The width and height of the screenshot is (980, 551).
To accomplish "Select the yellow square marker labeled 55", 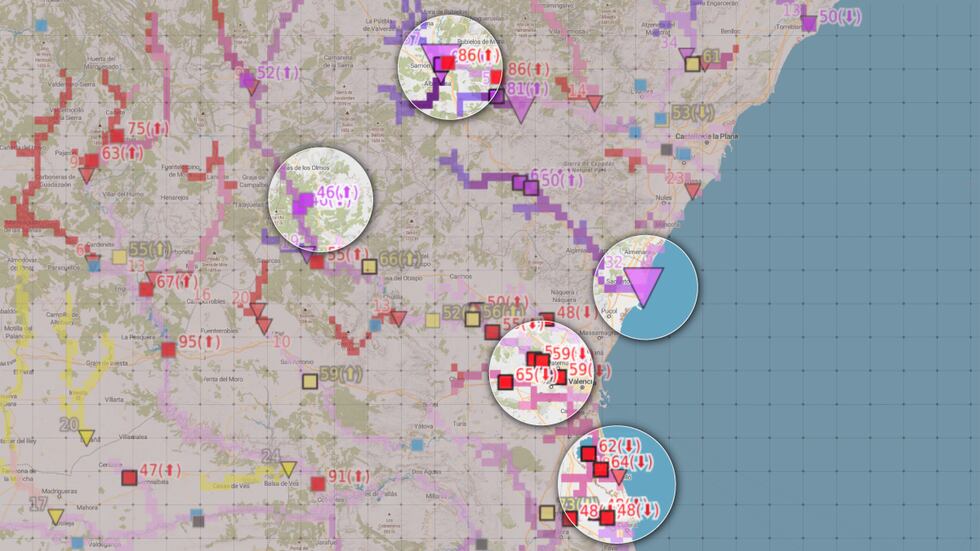I will pyautogui.click(x=120, y=256).
